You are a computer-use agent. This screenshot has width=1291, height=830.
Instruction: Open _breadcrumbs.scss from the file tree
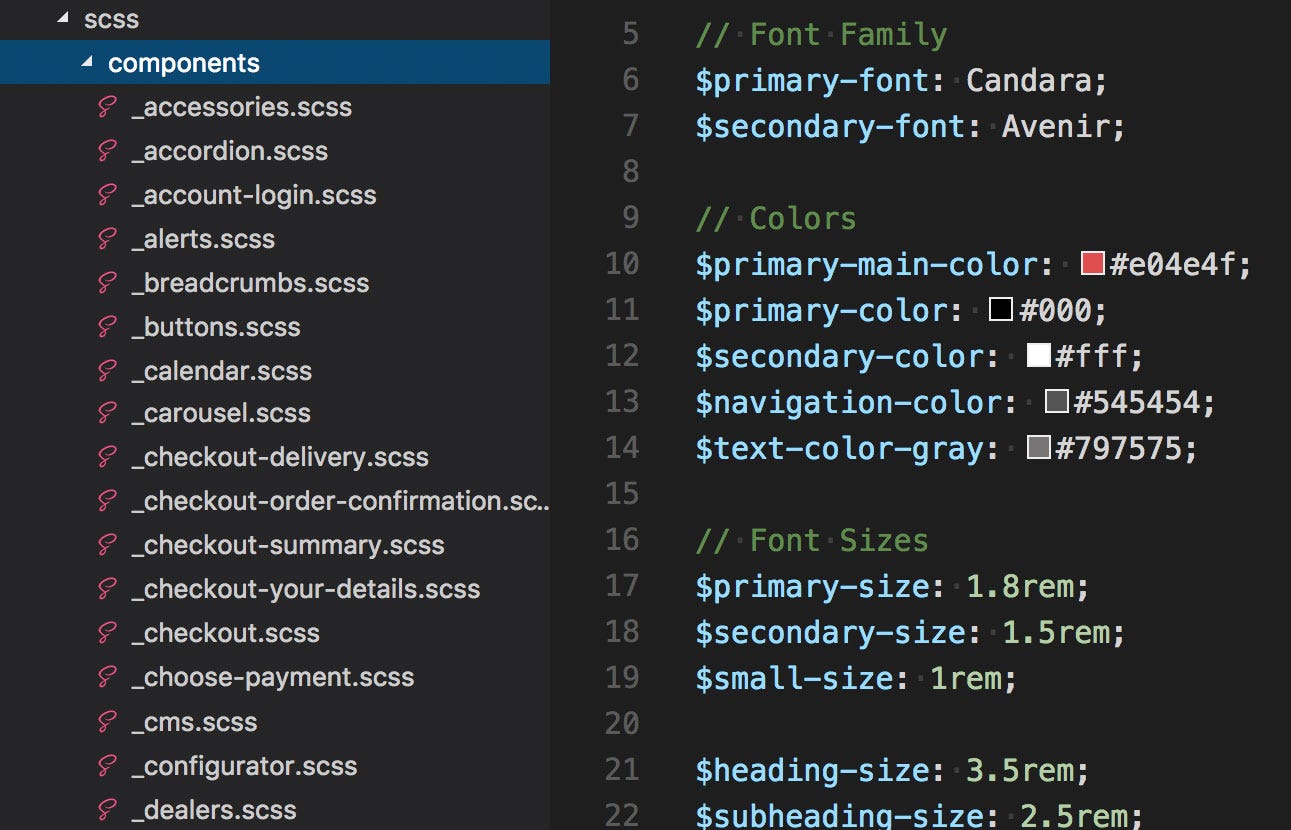tap(250, 283)
